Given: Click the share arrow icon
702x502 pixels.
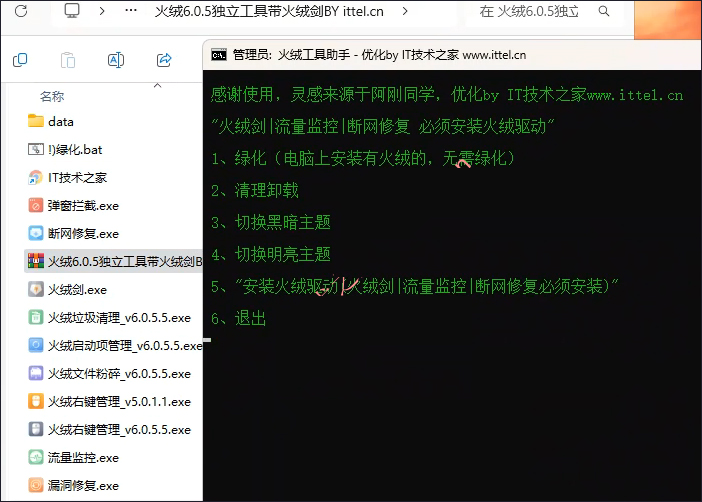Looking at the screenshot, I should tap(164, 60).
